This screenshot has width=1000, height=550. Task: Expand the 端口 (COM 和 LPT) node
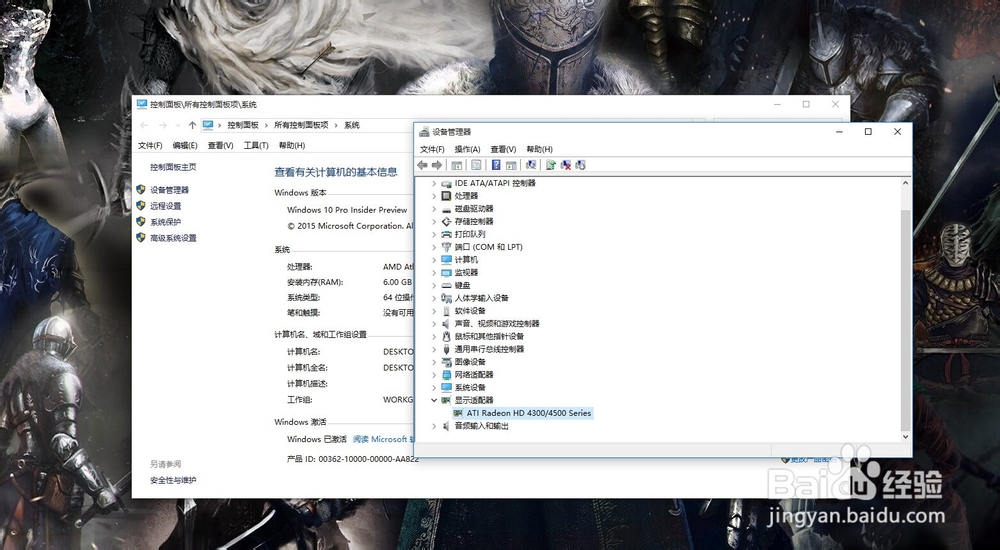tap(434, 247)
